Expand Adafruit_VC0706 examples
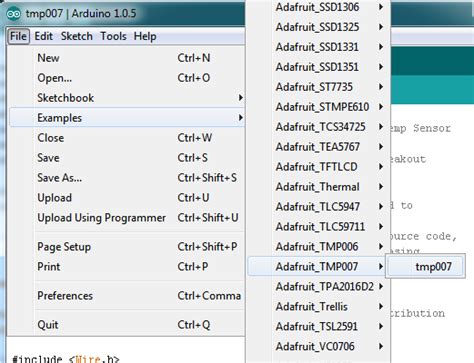474x363 pixels. (x=318, y=346)
